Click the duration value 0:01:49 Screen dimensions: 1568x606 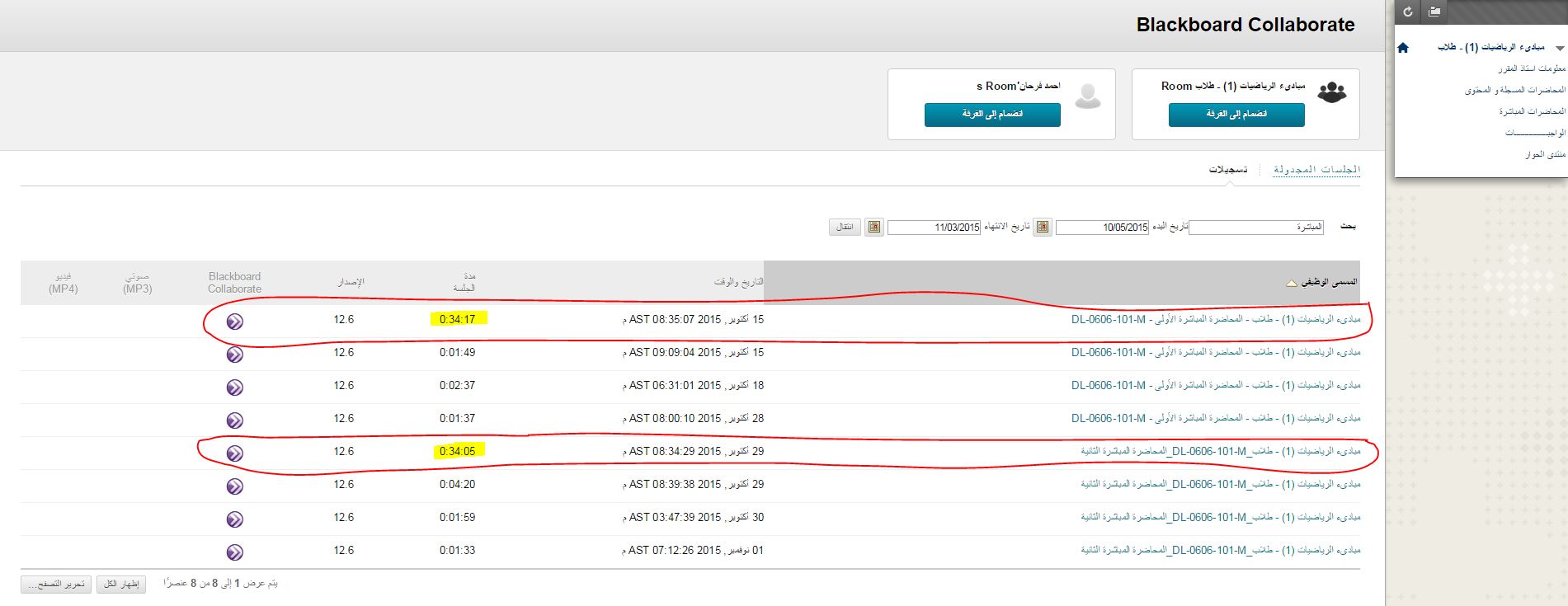(457, 352)
